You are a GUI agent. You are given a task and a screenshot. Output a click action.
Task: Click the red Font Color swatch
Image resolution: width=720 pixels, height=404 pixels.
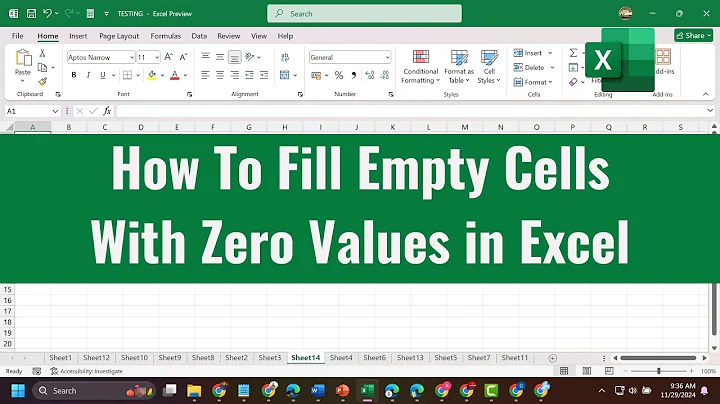click(x=174, y=75)
